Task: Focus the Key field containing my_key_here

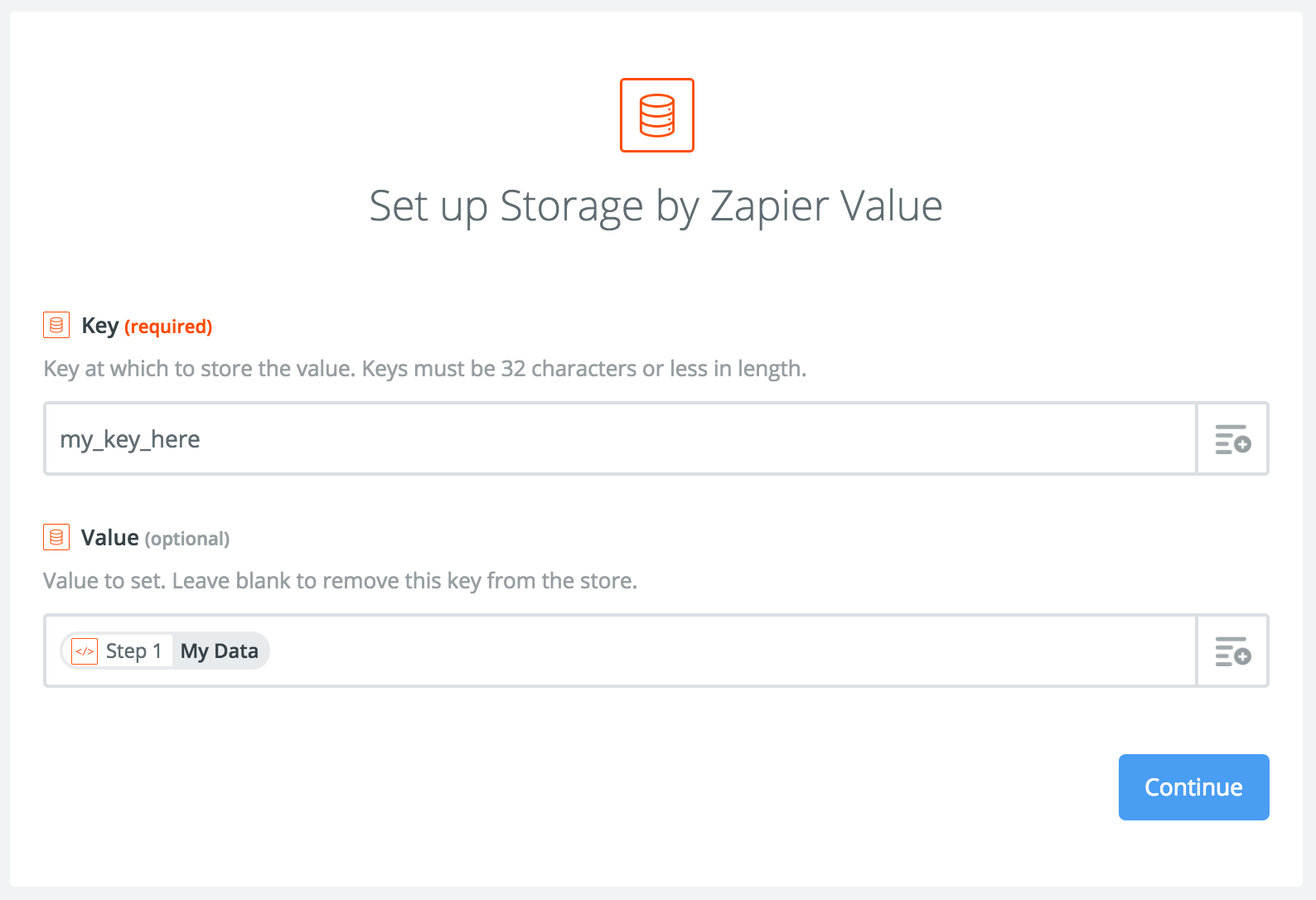Action: coord(621,438)
